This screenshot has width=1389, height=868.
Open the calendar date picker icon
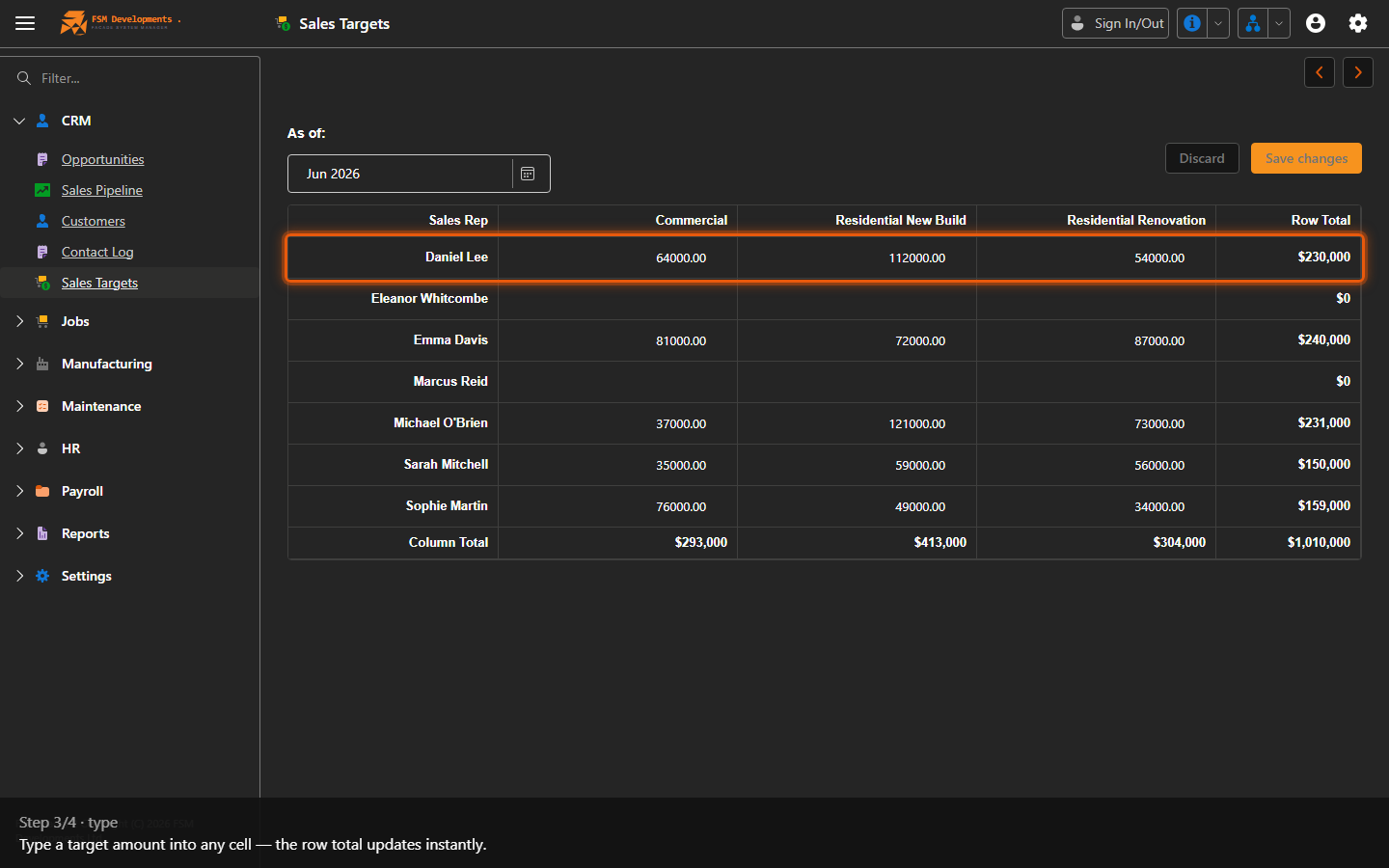(x=528, y=174)
